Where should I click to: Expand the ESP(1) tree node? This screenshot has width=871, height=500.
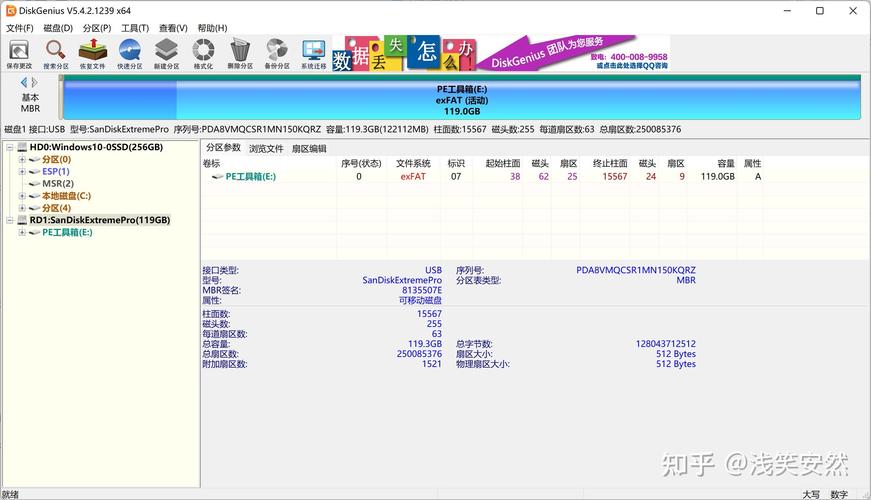click(x=22, y=172)
